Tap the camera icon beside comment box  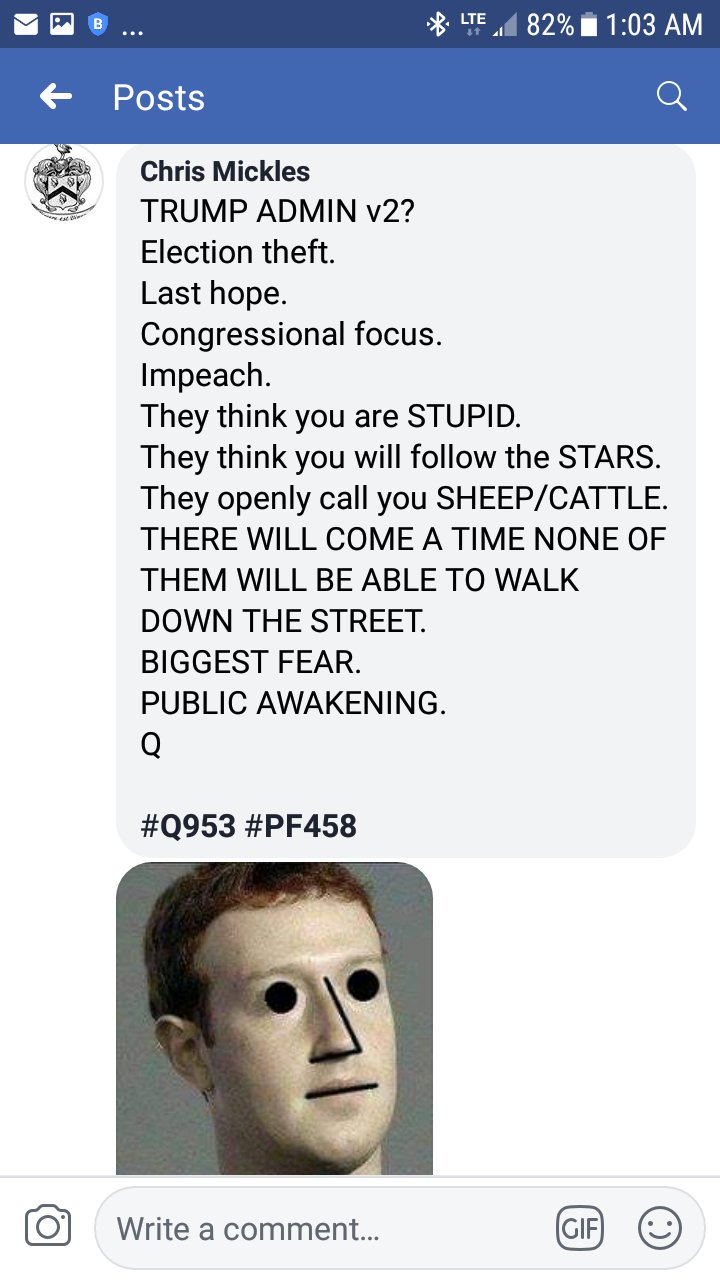pos(48,1227)
